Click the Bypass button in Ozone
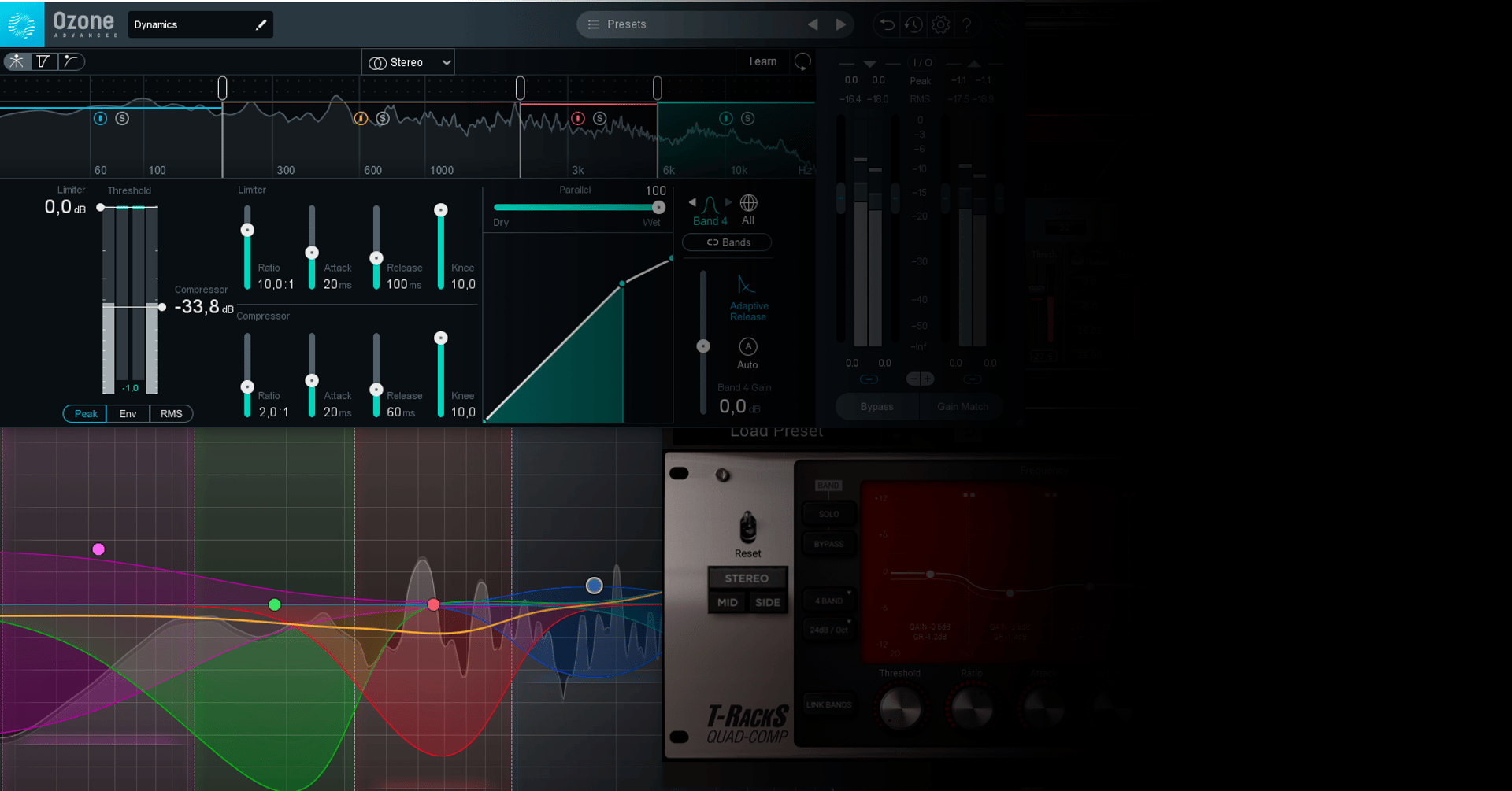 pos(876,407)
